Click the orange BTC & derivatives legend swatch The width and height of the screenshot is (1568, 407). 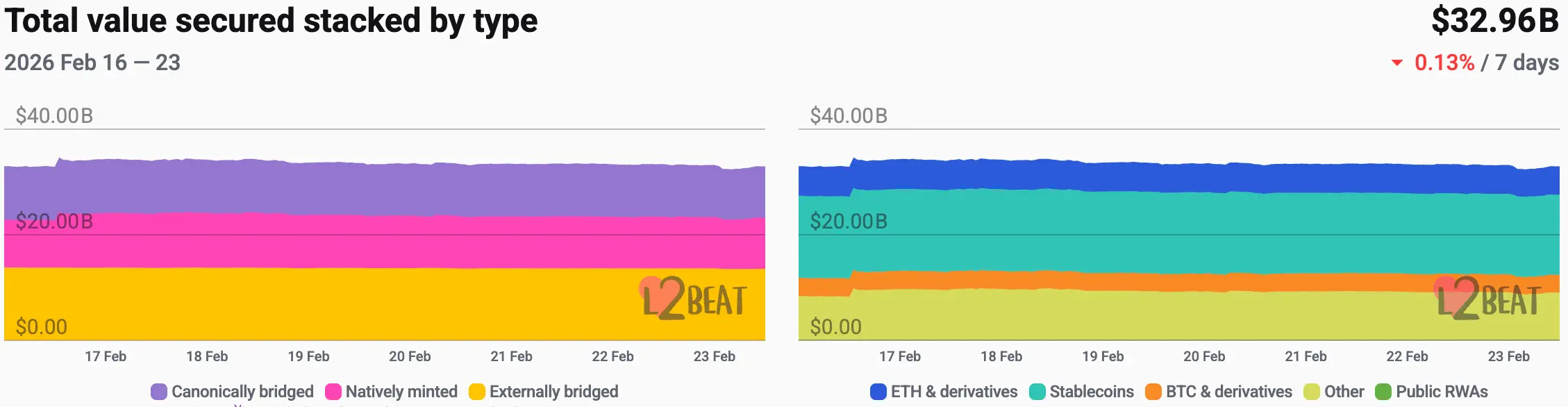[1153, 392]
